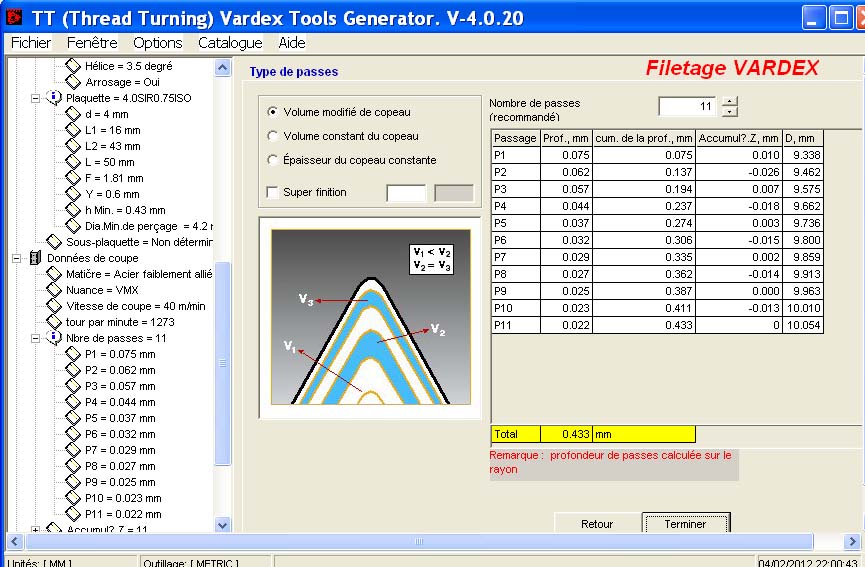Click the diamond icon beside d = 4 mm

[73, 114]
